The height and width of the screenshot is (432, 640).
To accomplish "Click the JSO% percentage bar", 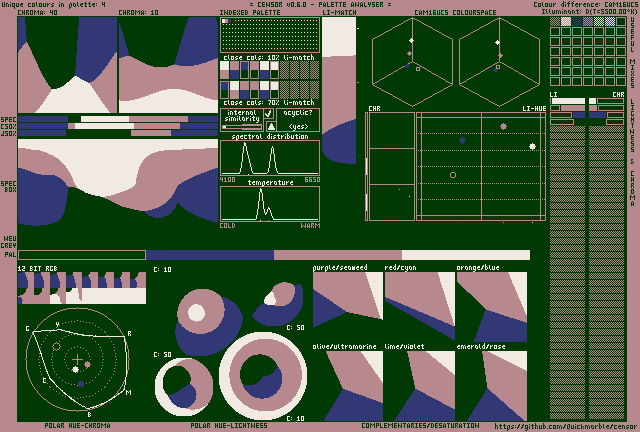I will pyautogui.click(x=118, y=133).
